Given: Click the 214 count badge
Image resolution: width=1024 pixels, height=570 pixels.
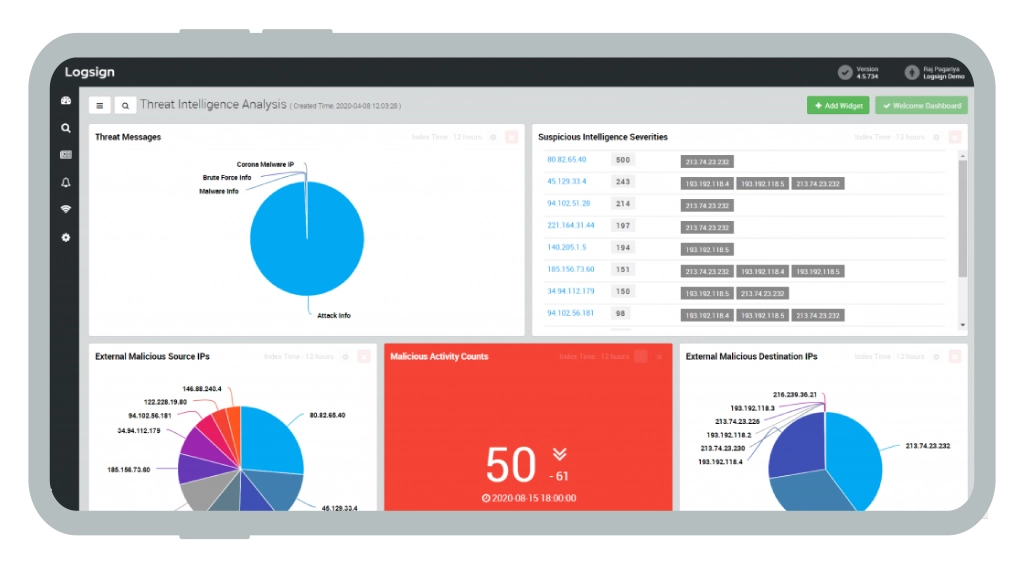Looking at the screenshot, I should 623,204.
